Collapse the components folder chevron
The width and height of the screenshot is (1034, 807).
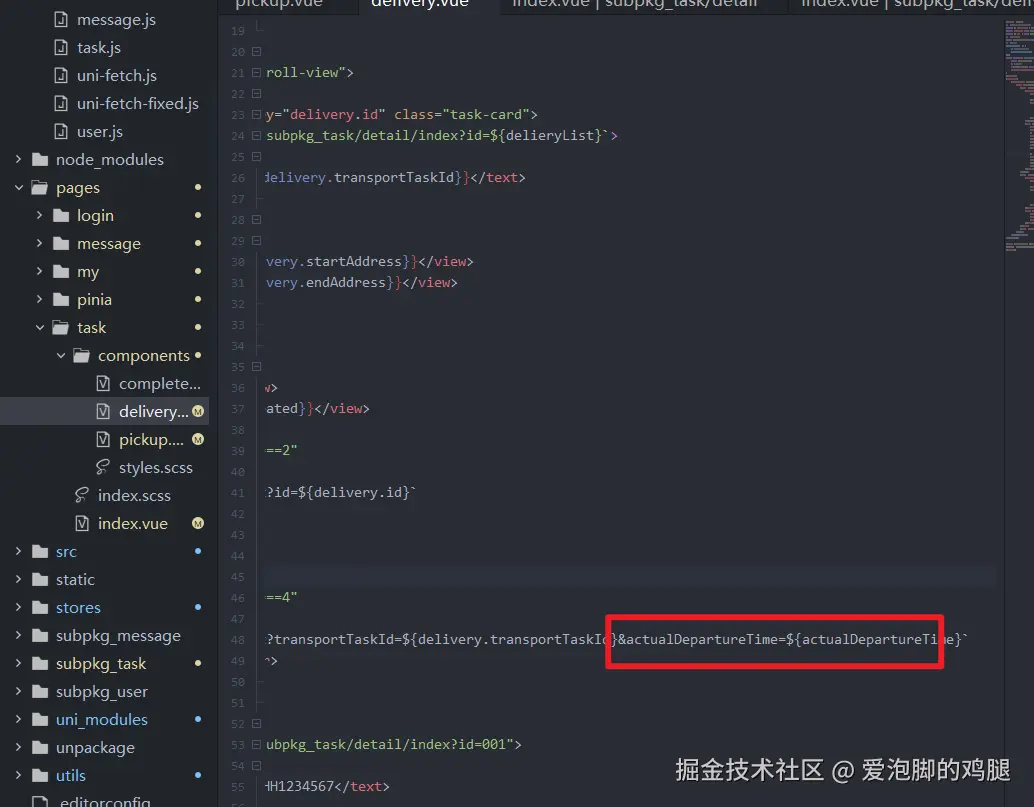tap(61, 355)
